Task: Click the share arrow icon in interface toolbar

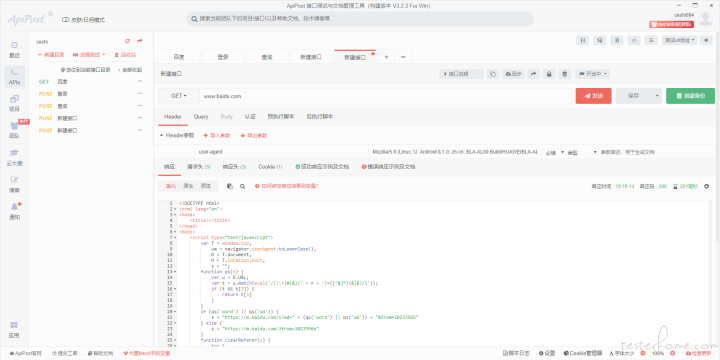Action: coord(533,74)
